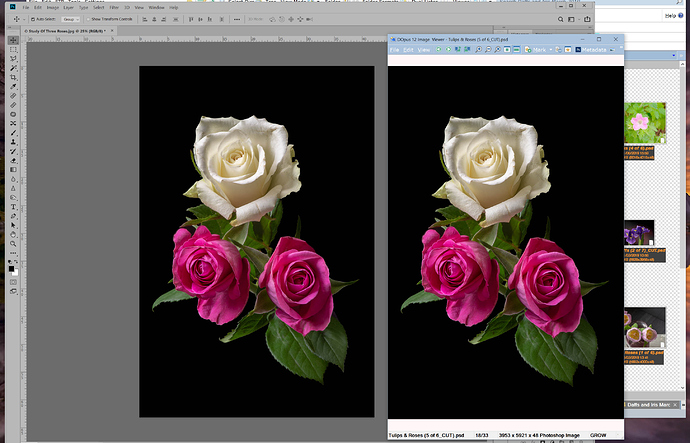The width and height of the screenshot is (690, 443).
Task: Select the Hand tool
Action: tap(13, 234)
